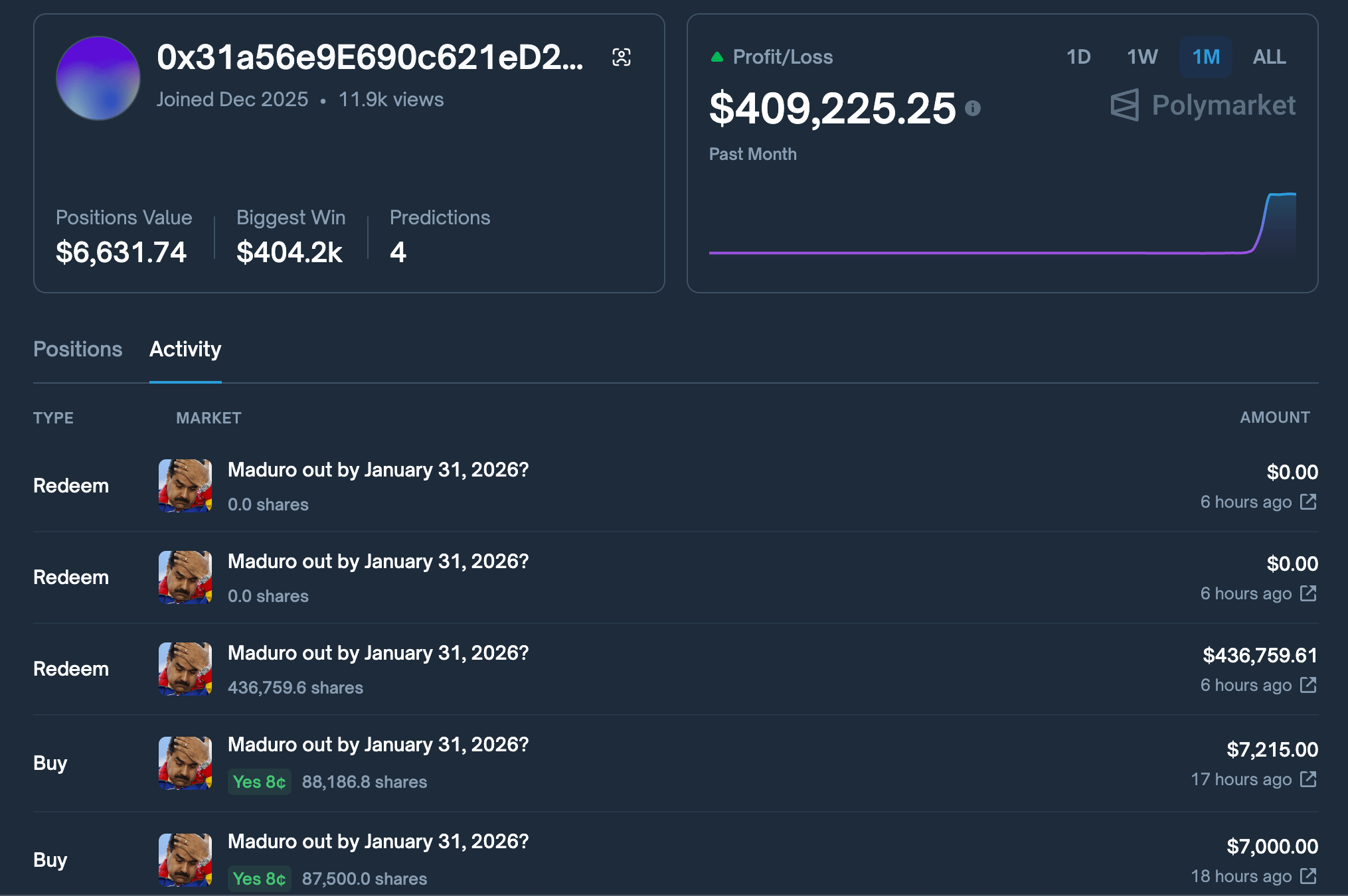This screenshot has height=896, width=1348.
Task: Select the Activity tab
Action: click(x=185, y=350)
